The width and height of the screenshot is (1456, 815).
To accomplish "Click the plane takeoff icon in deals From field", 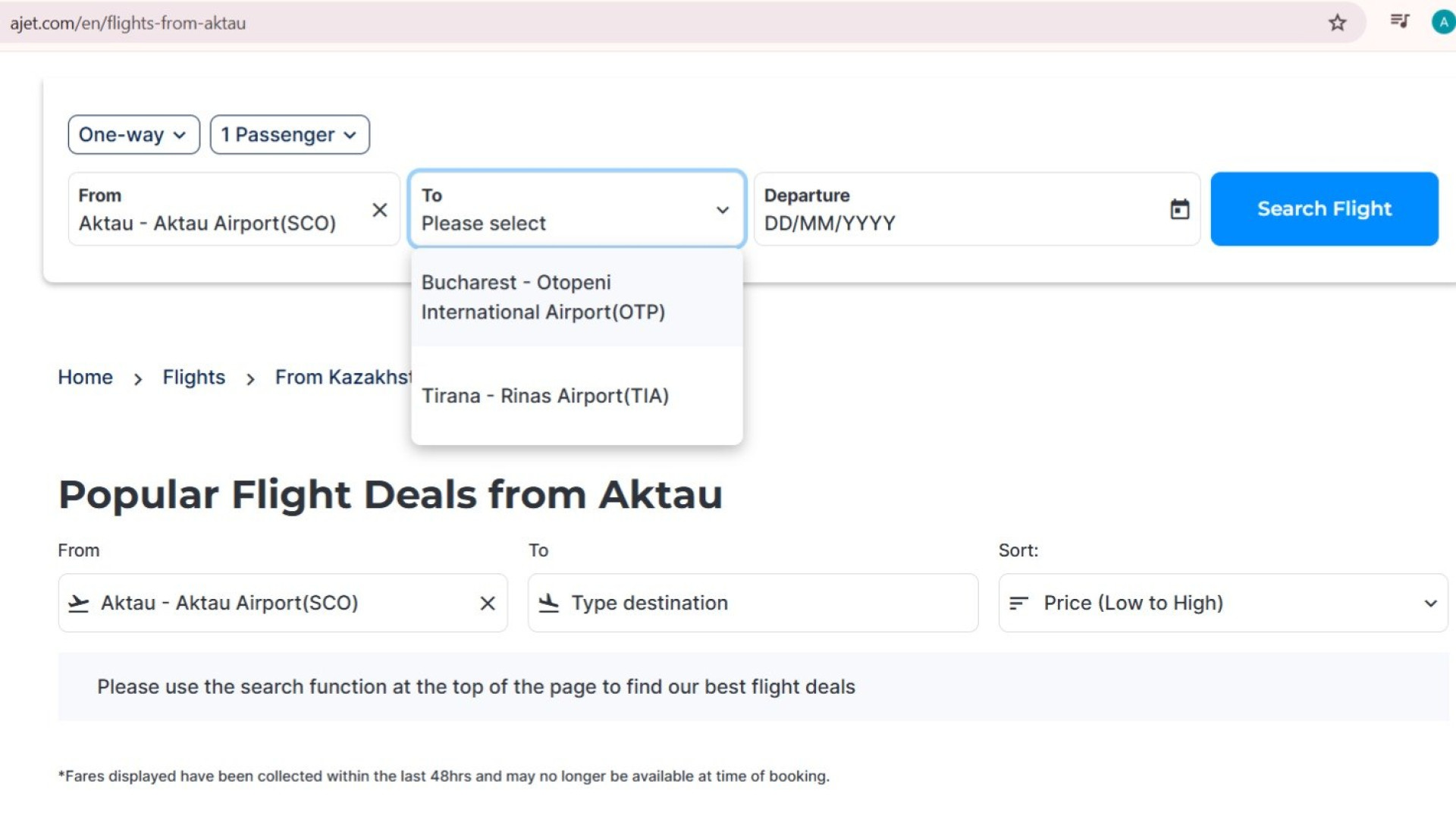I will tap(79, 603).
